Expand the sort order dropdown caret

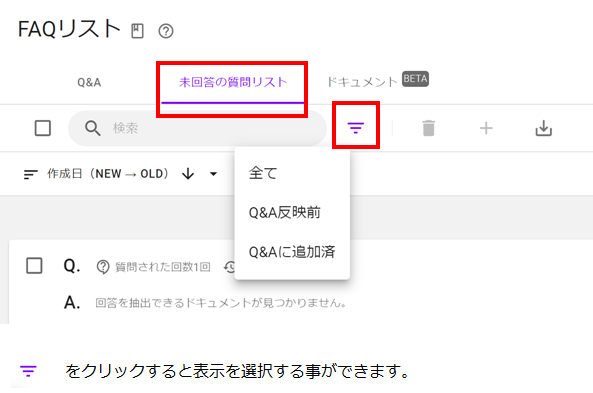213,174
